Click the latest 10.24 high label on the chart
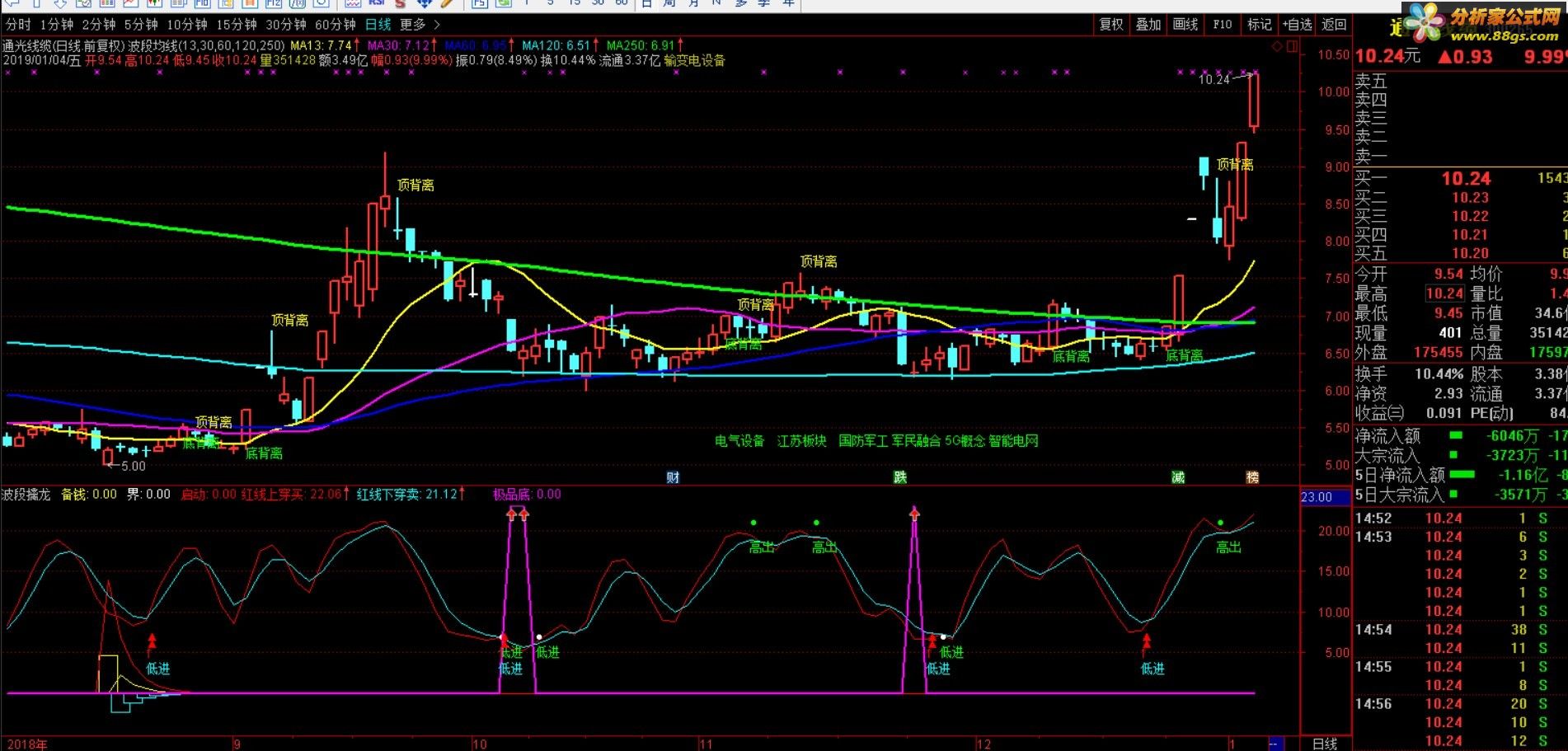This screenshot has width=1568, height=751. (x=1214, y=80)
